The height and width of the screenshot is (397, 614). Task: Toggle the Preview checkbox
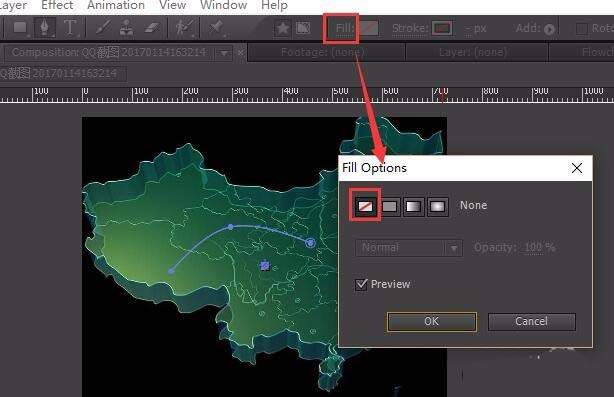tap(361, 284)
